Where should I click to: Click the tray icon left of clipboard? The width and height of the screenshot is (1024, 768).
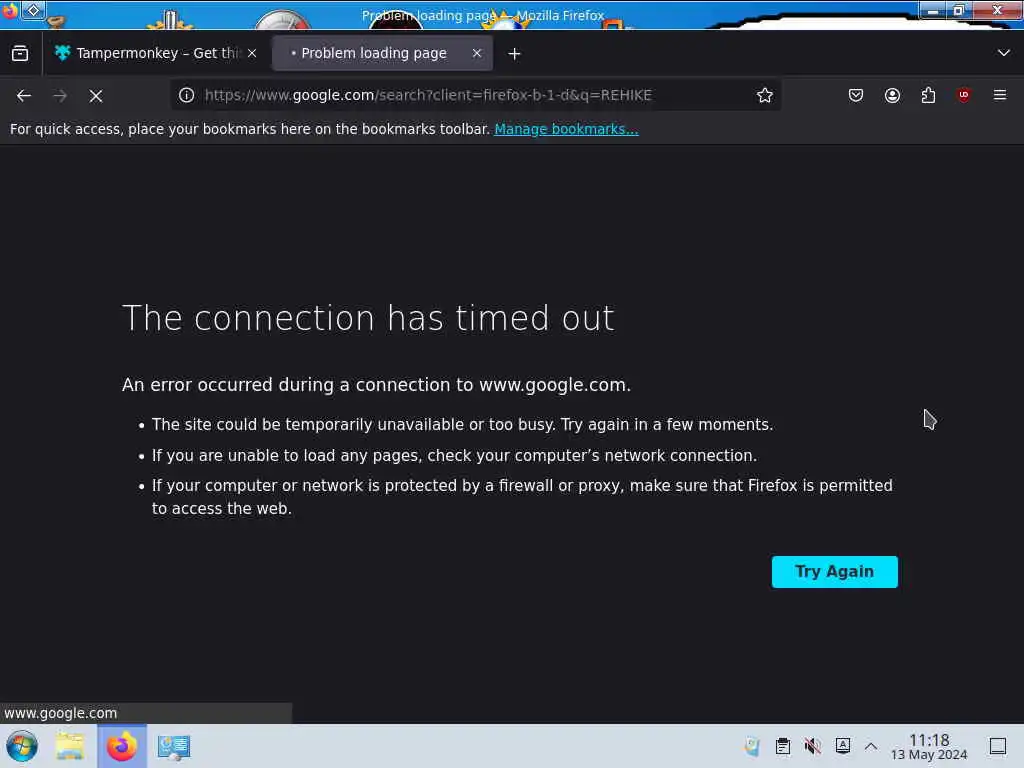752,746
